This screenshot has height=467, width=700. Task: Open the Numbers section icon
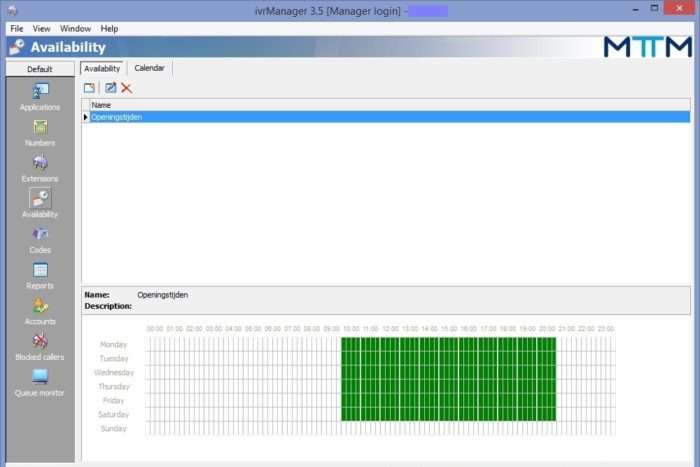[40, 128]
